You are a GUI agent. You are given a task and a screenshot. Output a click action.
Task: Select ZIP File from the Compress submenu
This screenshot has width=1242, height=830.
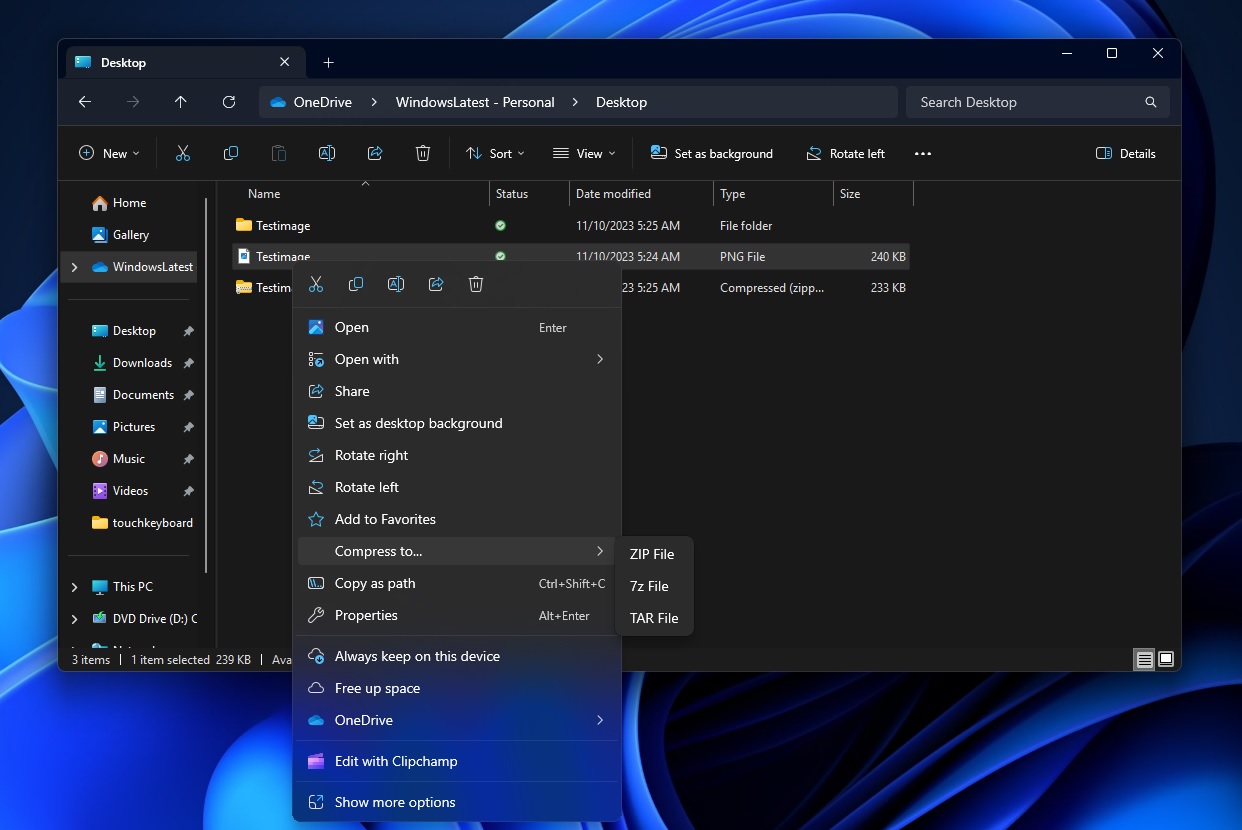point(652,554)
